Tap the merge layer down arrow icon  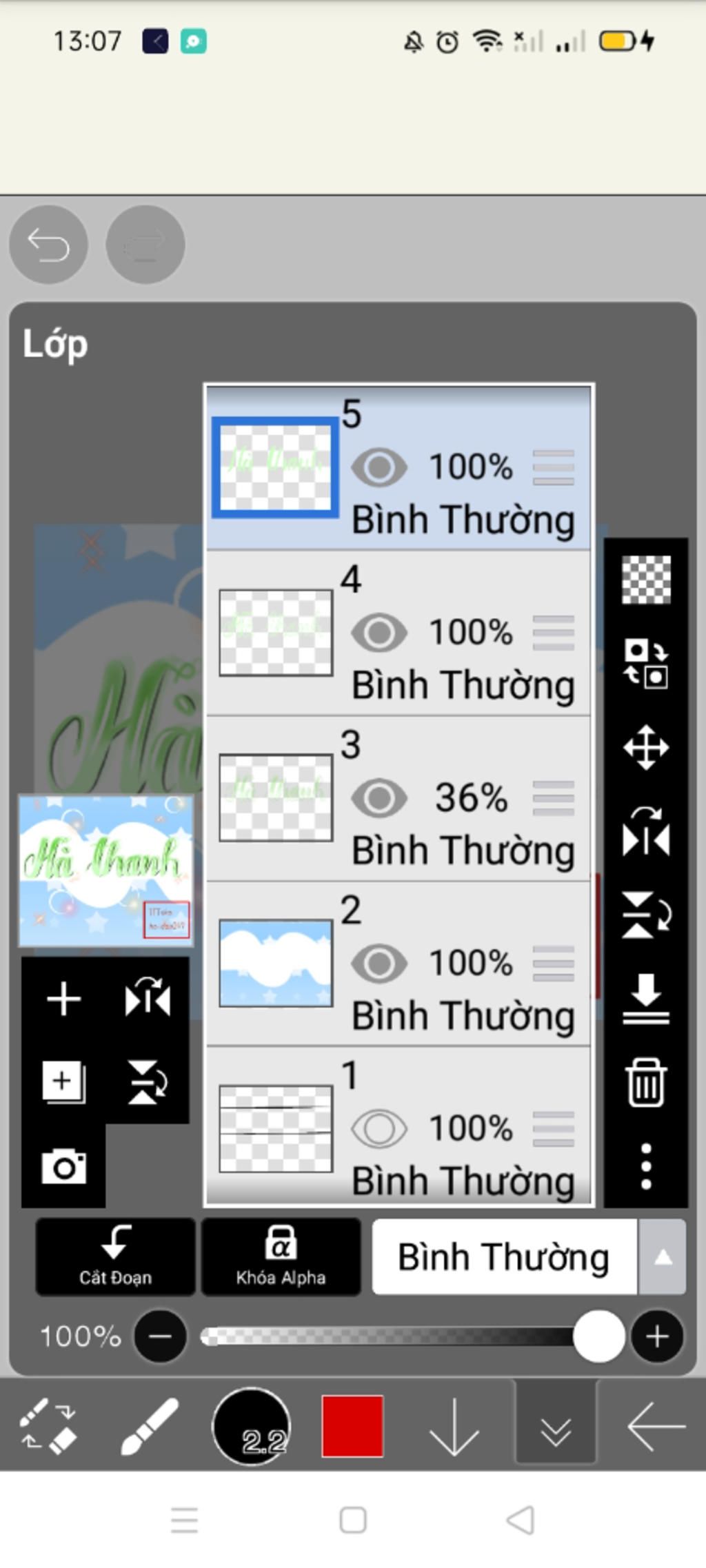(645, 999)
